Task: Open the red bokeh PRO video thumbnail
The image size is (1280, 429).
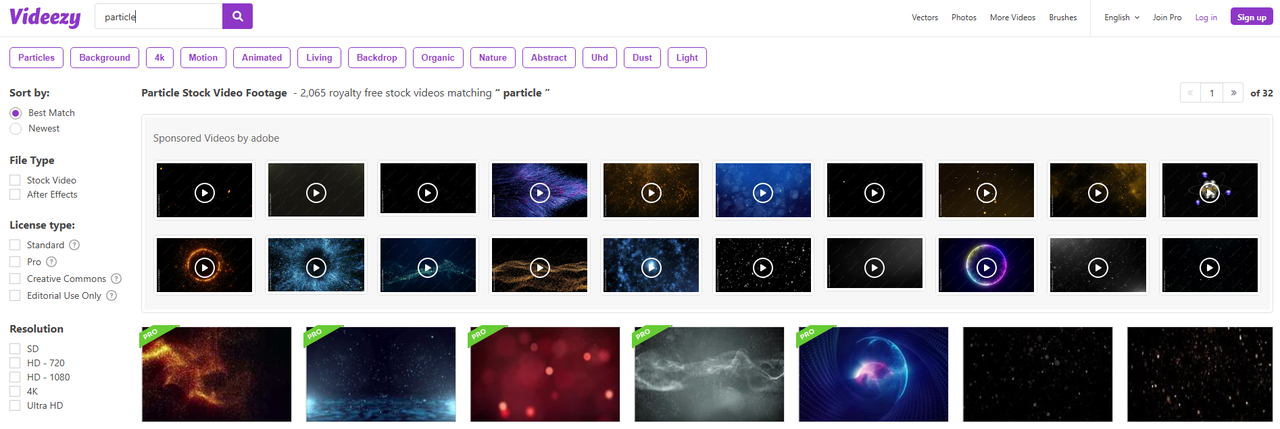Action: [x=545, y=374]
